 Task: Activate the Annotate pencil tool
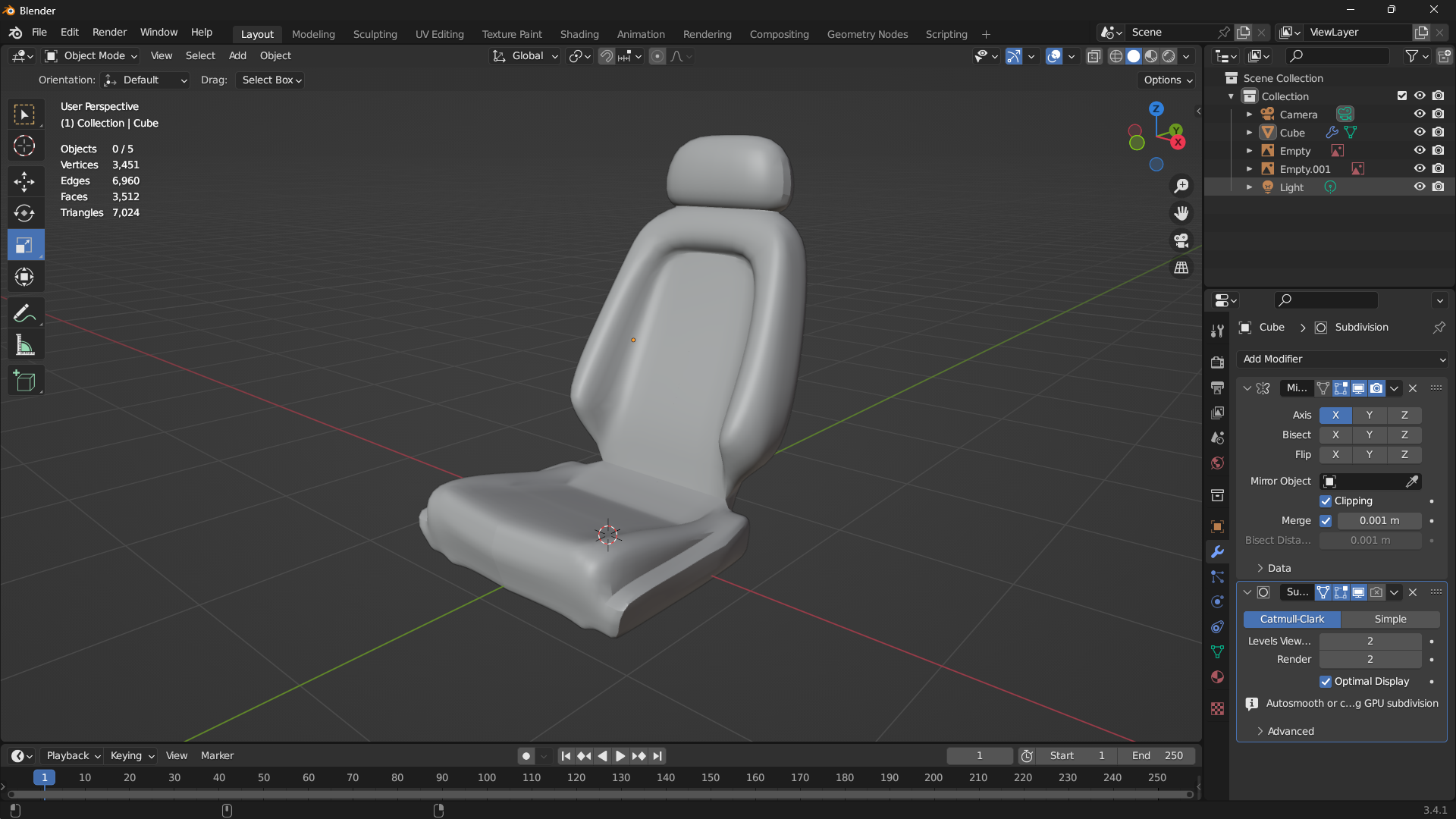(x=24, y=312)
